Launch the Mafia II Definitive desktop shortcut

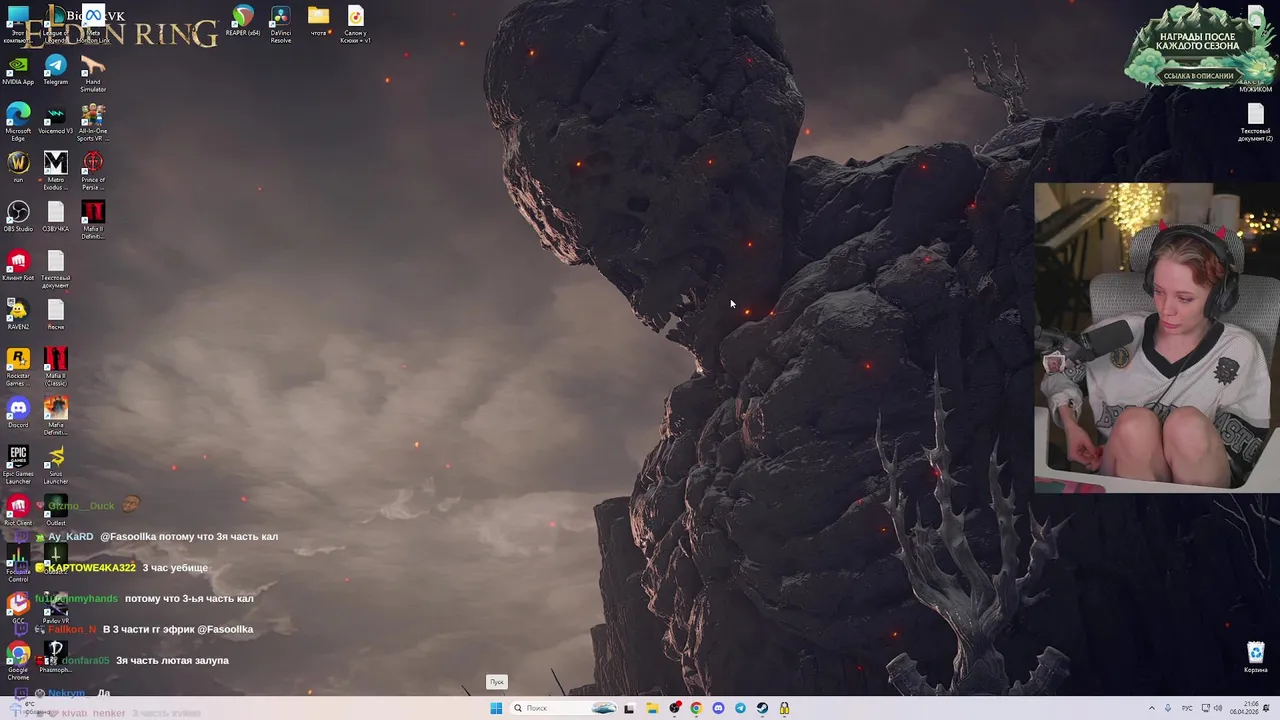click(93, 220)
